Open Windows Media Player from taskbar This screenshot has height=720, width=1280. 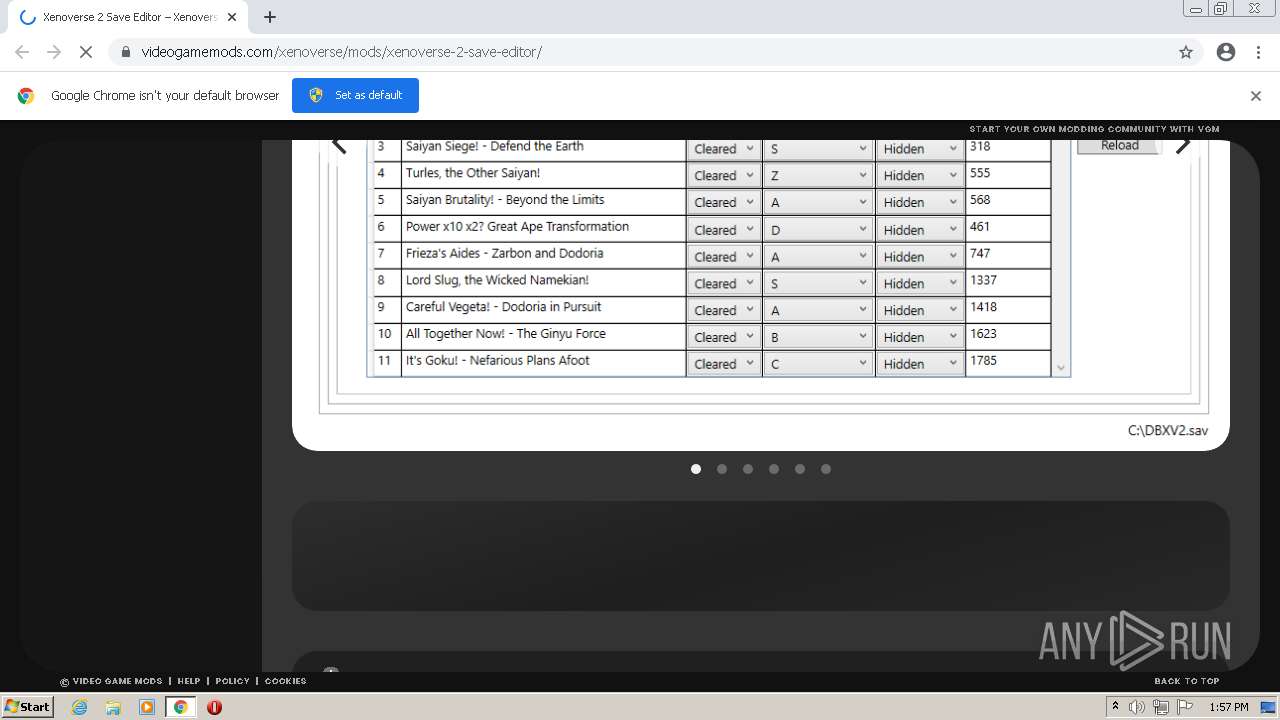pos(147,707)
